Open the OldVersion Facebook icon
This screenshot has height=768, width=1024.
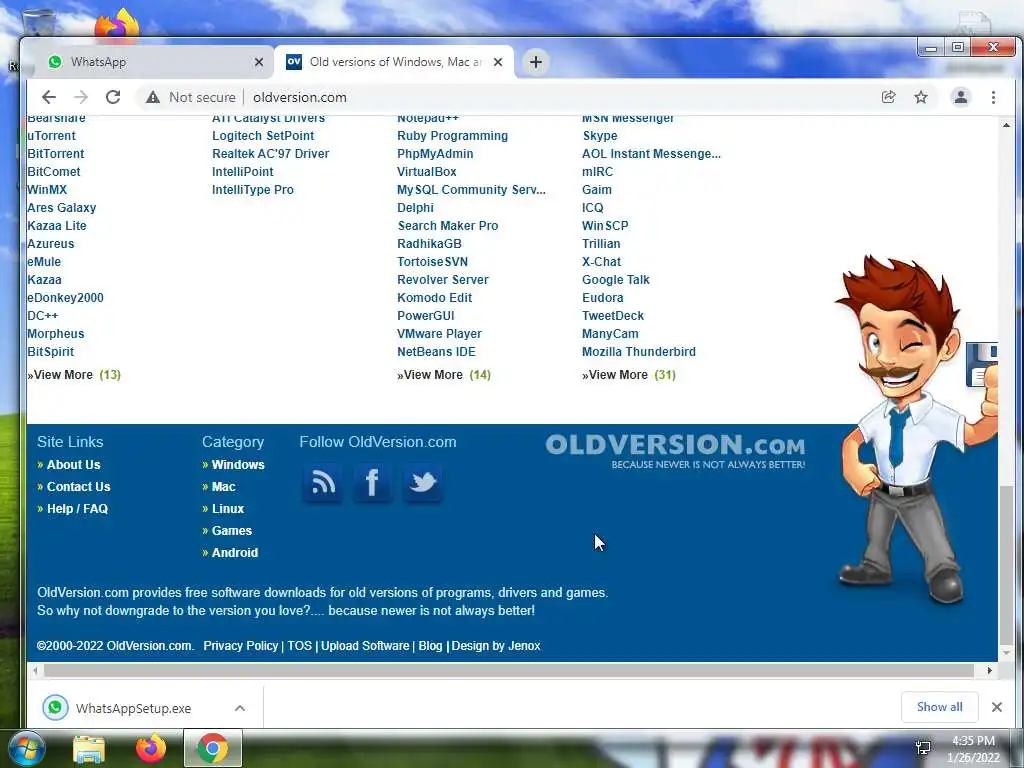[x=372, y=483]
